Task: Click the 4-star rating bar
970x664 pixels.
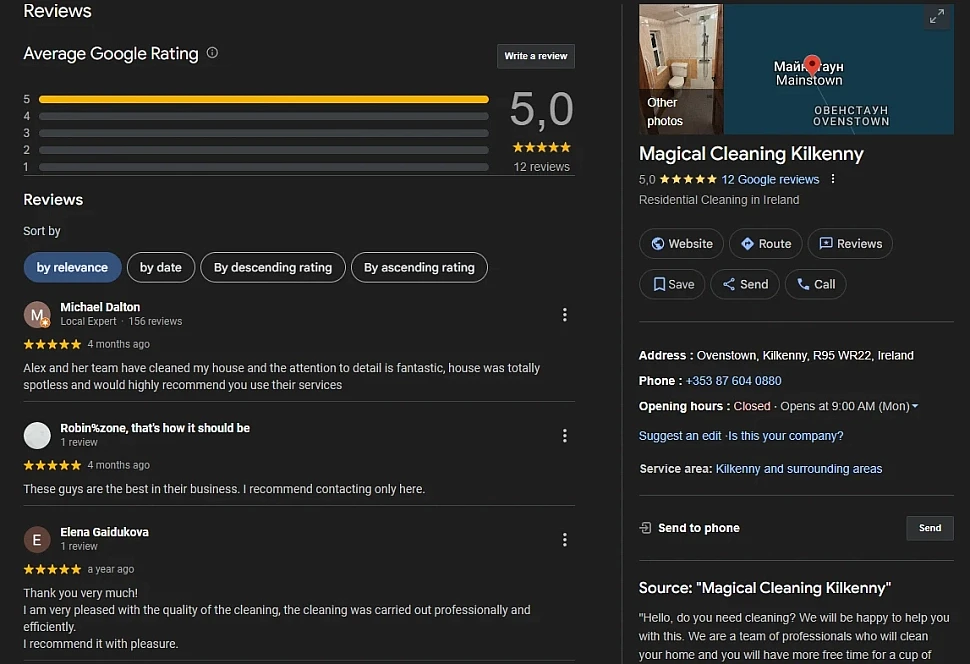Action: click(x=264, y=116)
